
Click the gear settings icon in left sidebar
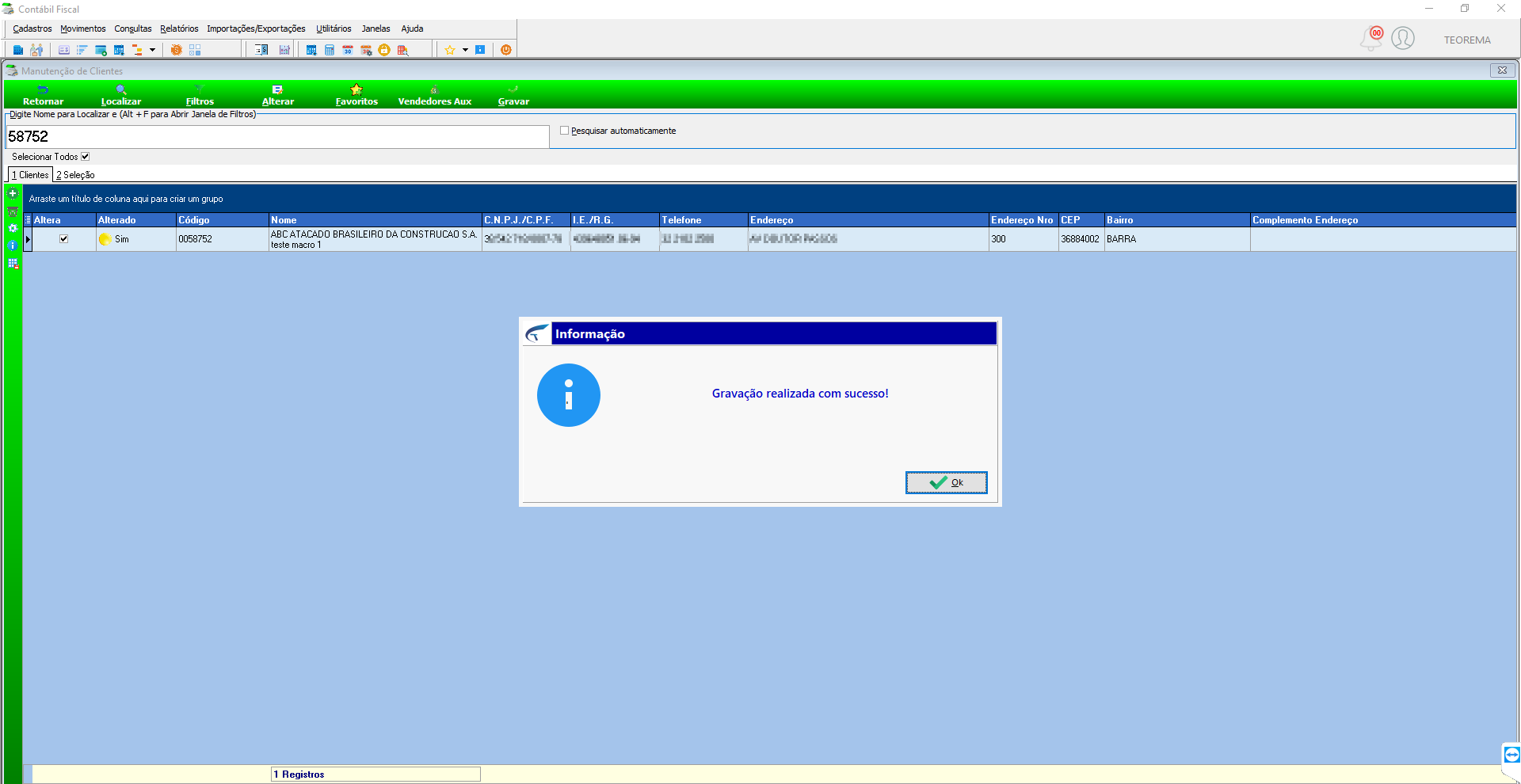[x=13, y=228]
